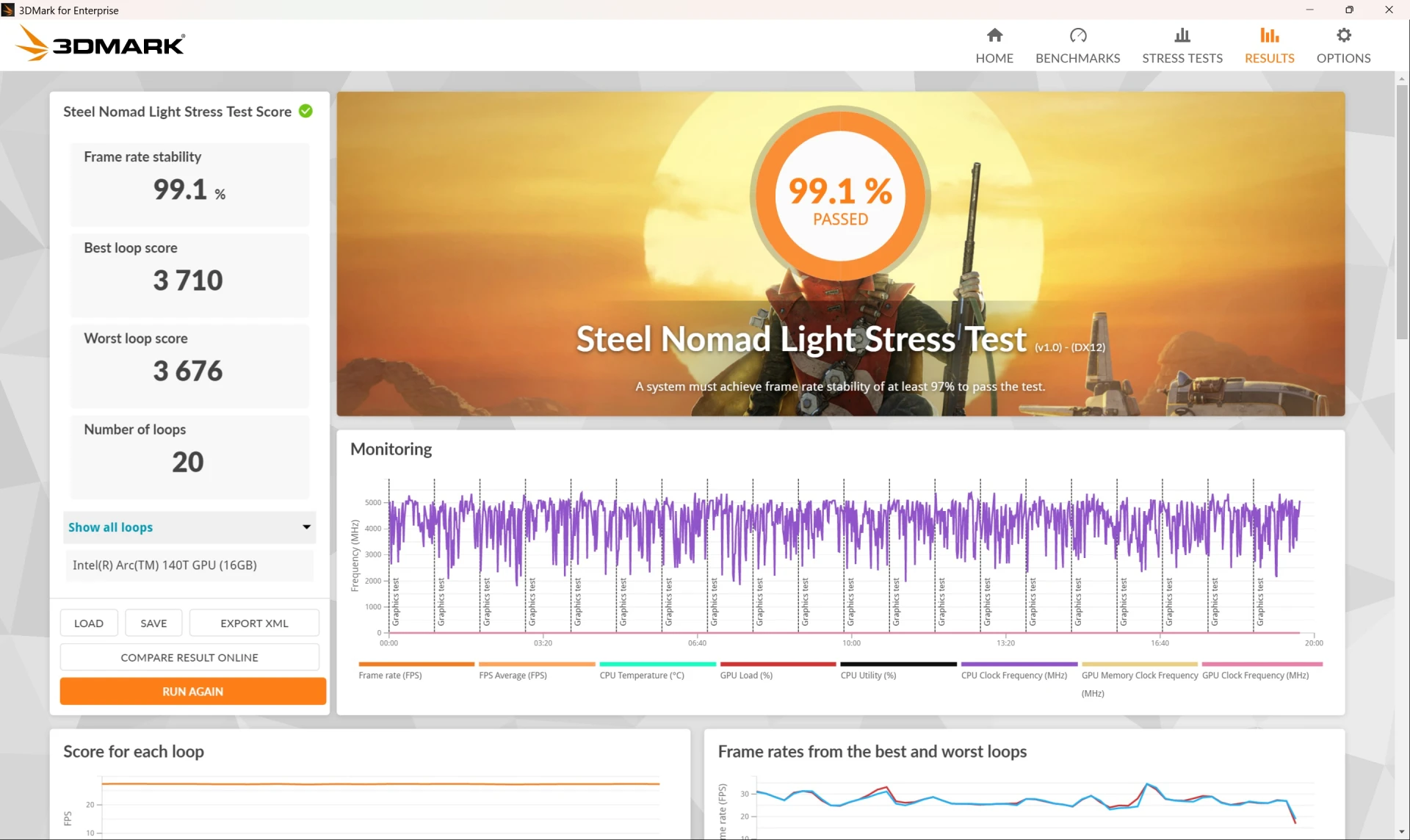Click the LOAD button
This screenshot has height=840, width=1410.
(x=89, y=623)
